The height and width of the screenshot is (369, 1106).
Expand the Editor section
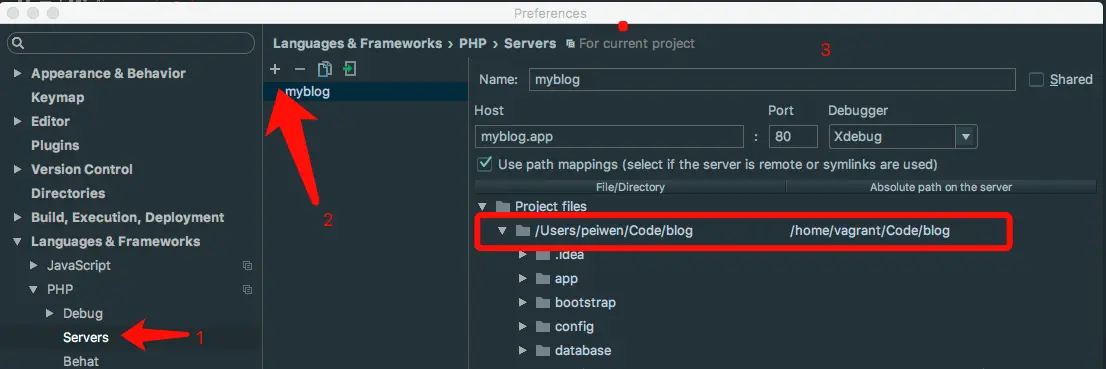tap(18, 121)
